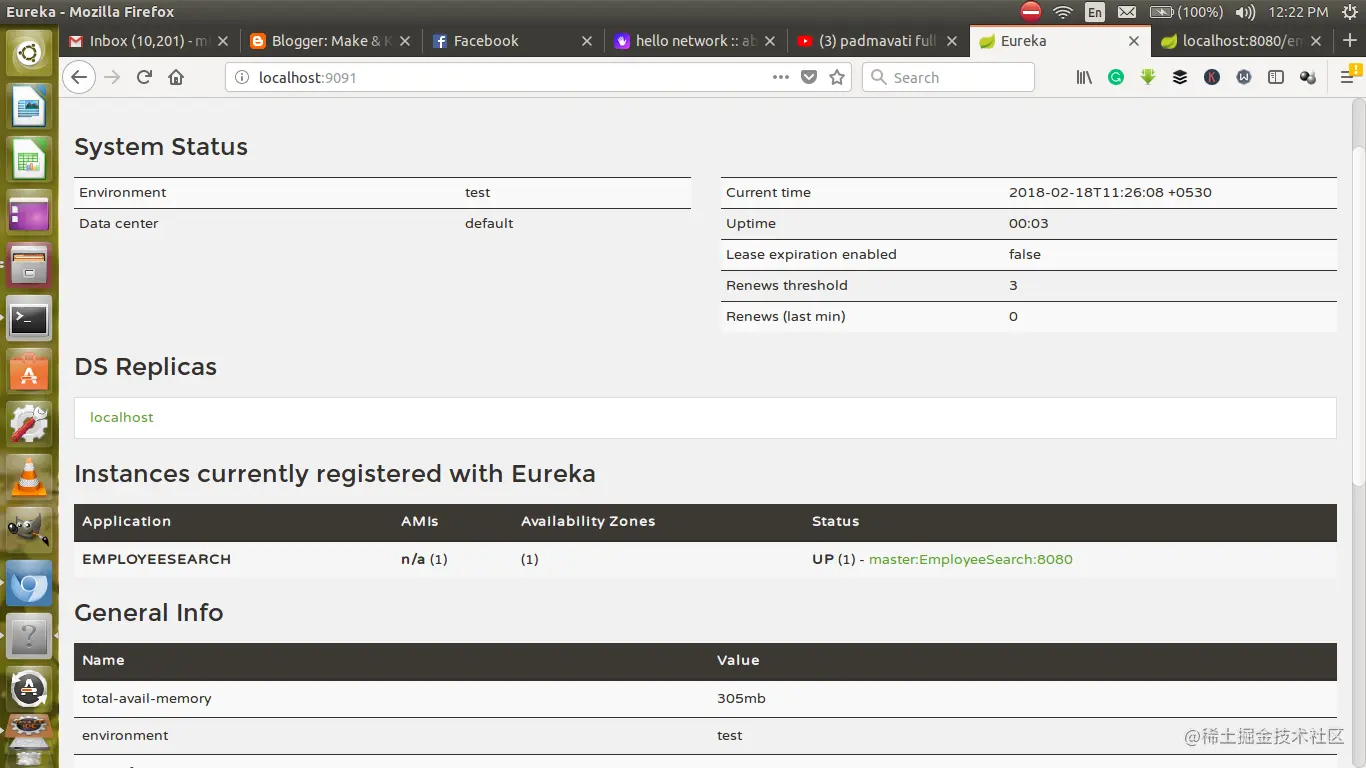Click the 305mb memory value

pyautogui.click(x=741, y=698)
